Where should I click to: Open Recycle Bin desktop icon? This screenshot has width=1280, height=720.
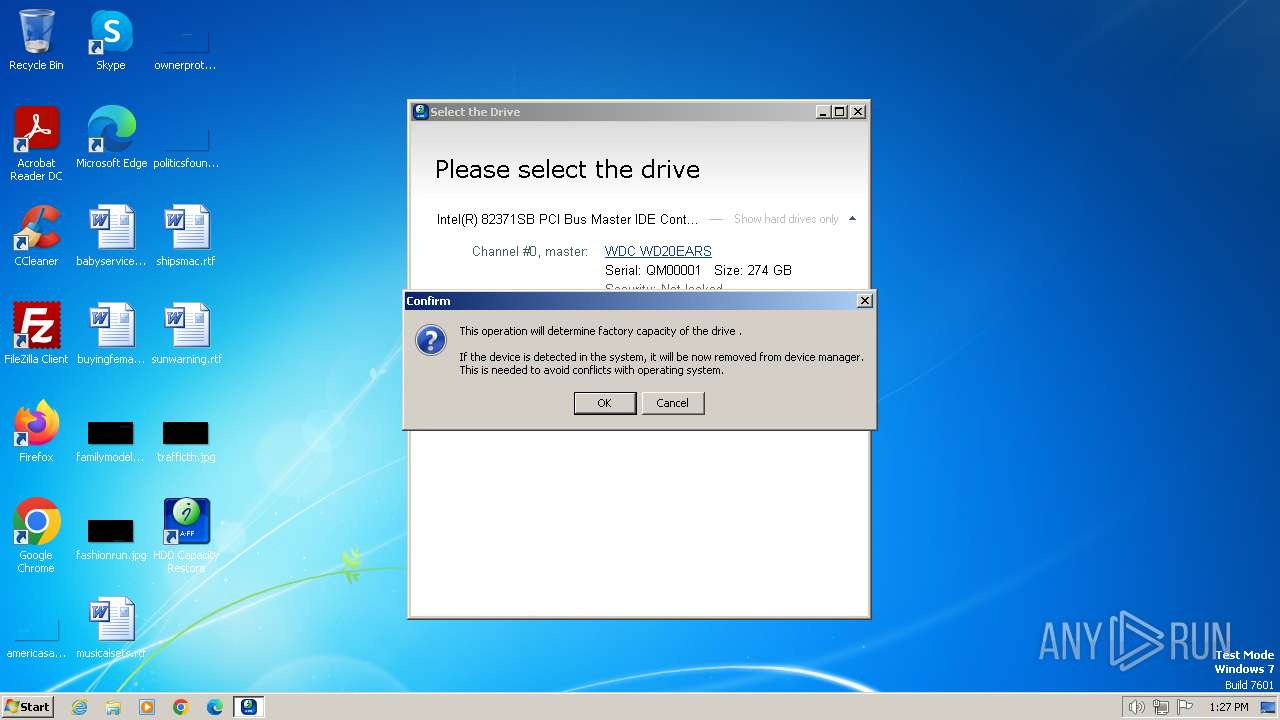point(36,40)
